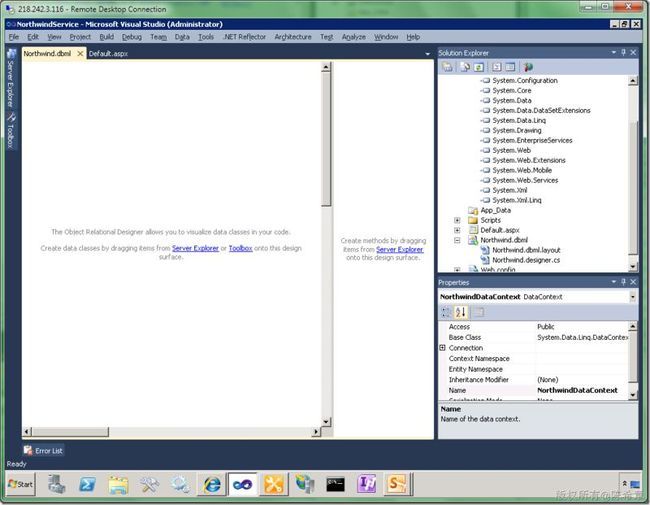Expand the Default.aspx tree node
The image size is (650, 505).
point(457,230)
